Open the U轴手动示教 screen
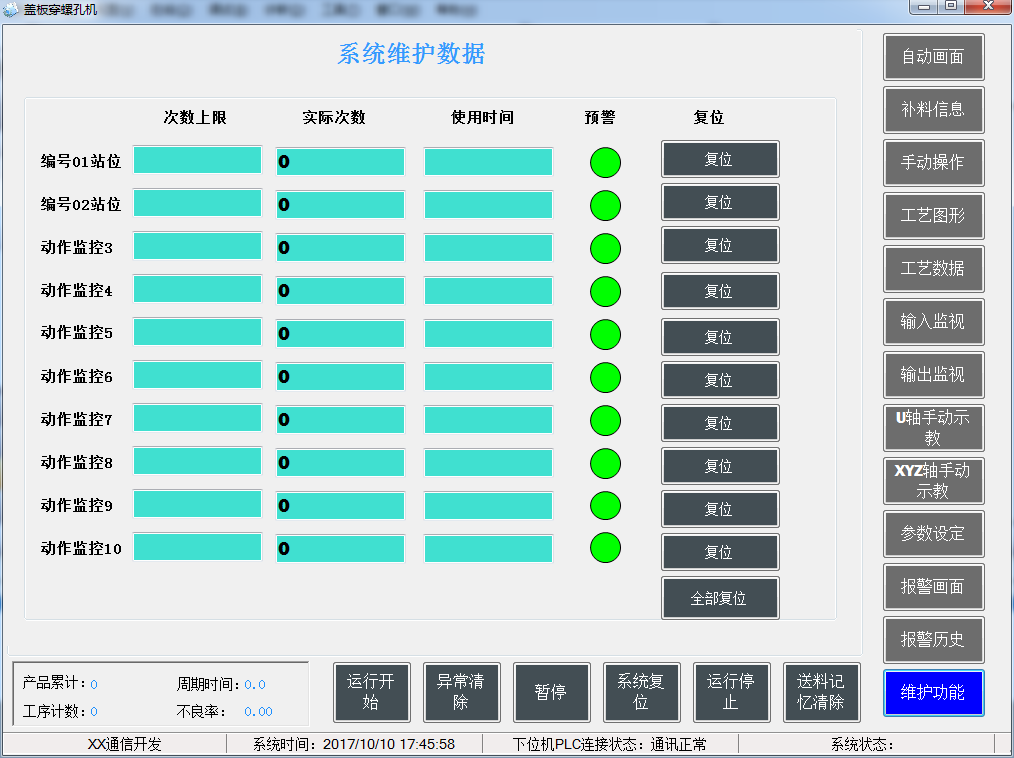Image resolution: width=1014 pixels, height=758 pixels. [933, 428]
